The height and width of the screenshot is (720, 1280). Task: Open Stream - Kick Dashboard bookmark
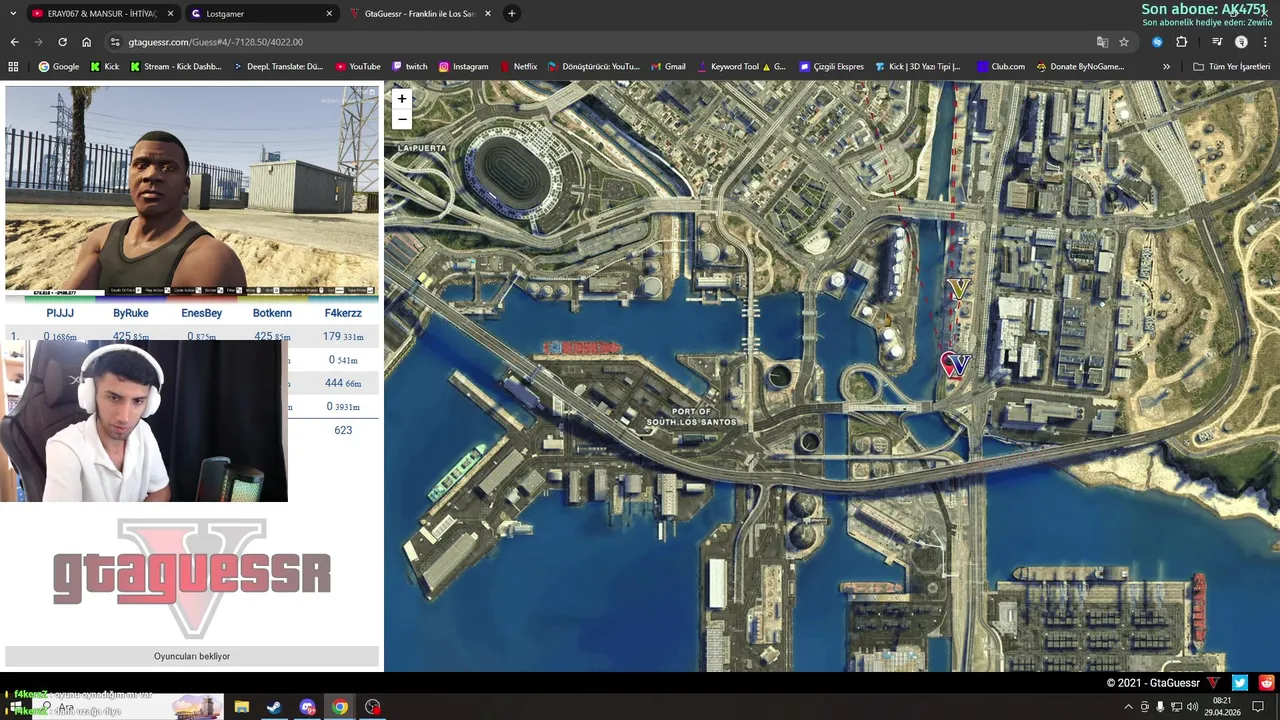pyautogui.click(x=176, y=67)
